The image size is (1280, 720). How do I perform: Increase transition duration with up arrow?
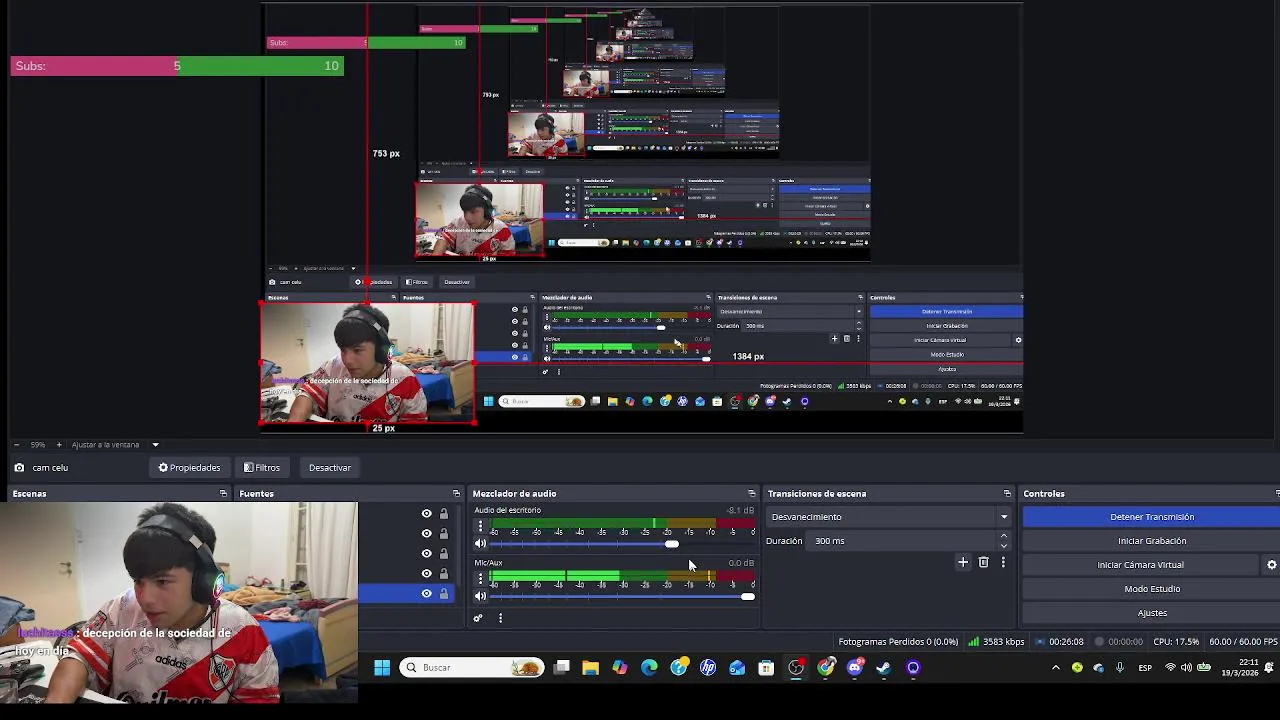tap(1003, 536)
